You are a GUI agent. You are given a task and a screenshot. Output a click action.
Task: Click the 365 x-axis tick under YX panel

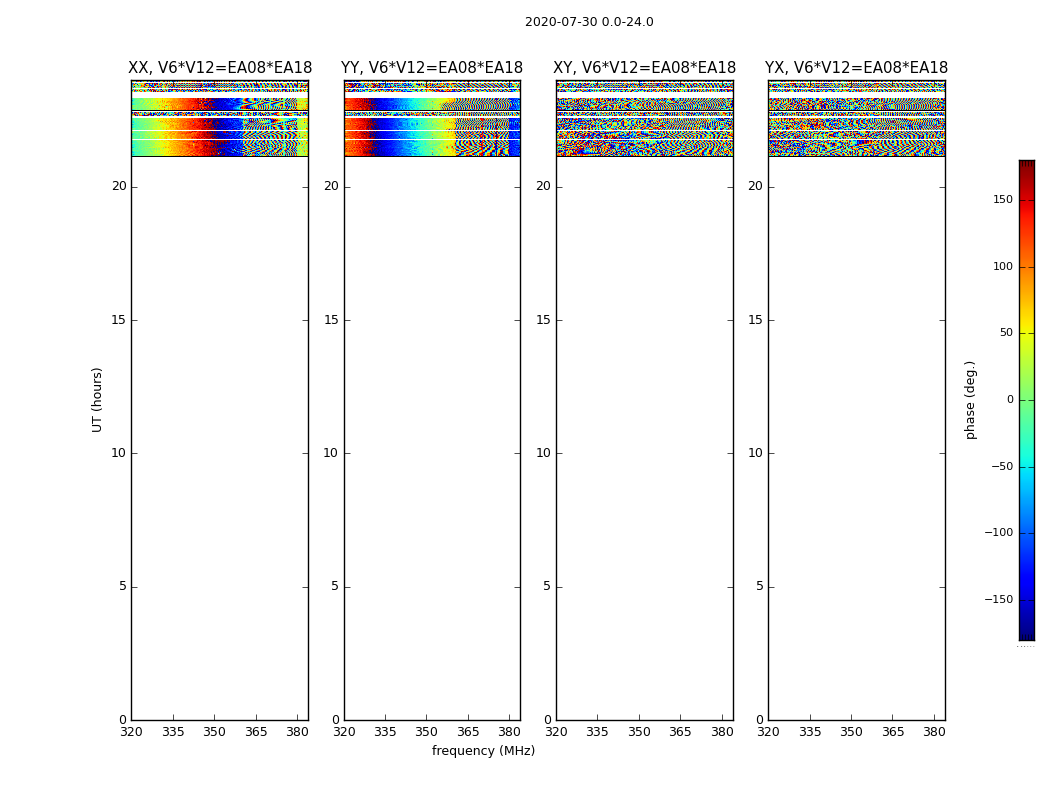tap(892, 732)
